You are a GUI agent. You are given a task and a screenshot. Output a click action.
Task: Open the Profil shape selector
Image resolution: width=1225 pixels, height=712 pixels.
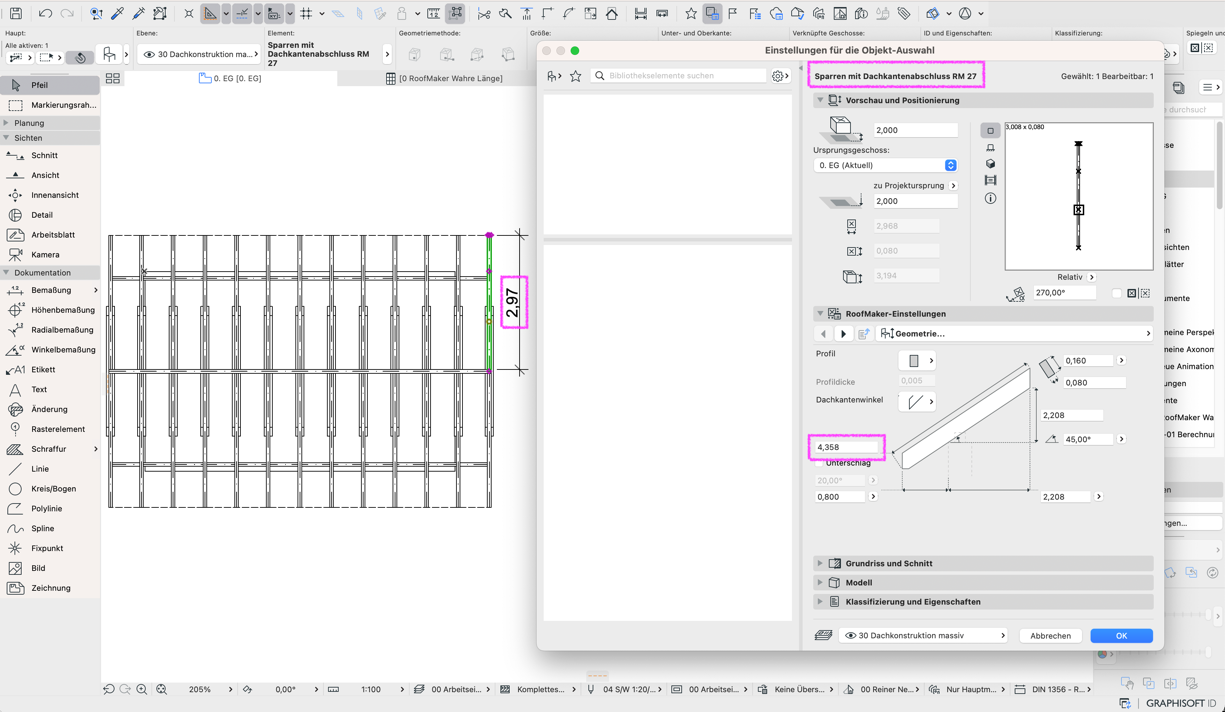click(917, 360)
